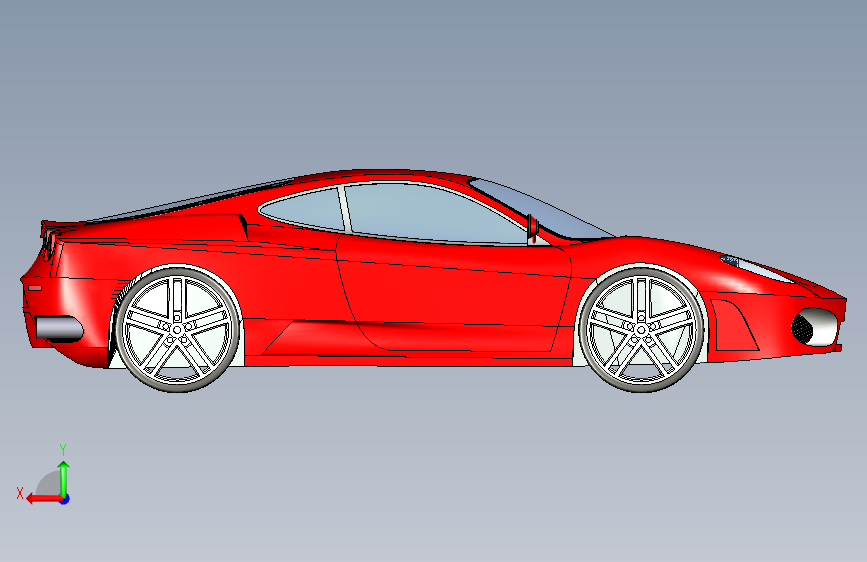Click the blue Z axis dot on the triad
The image size is (867, 562).
(x=65, y=499)
